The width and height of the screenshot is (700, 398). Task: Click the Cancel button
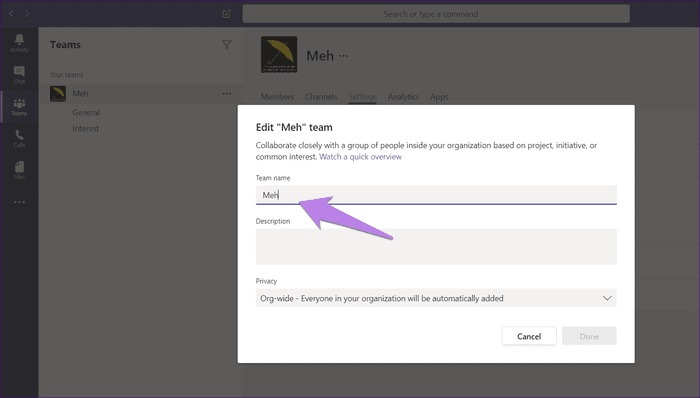[x=529, y=336]
